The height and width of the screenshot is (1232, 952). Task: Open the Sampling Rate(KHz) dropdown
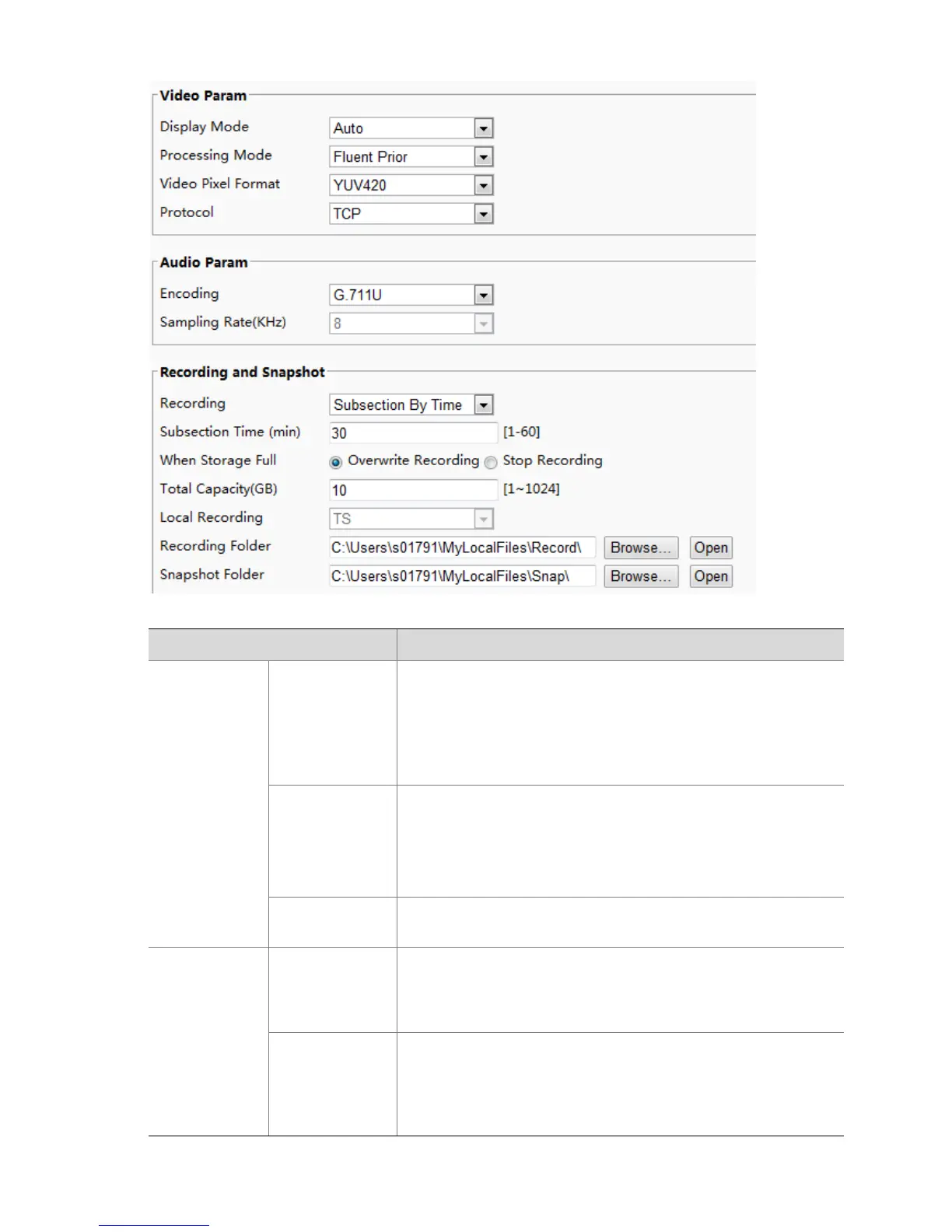point(411,324)
